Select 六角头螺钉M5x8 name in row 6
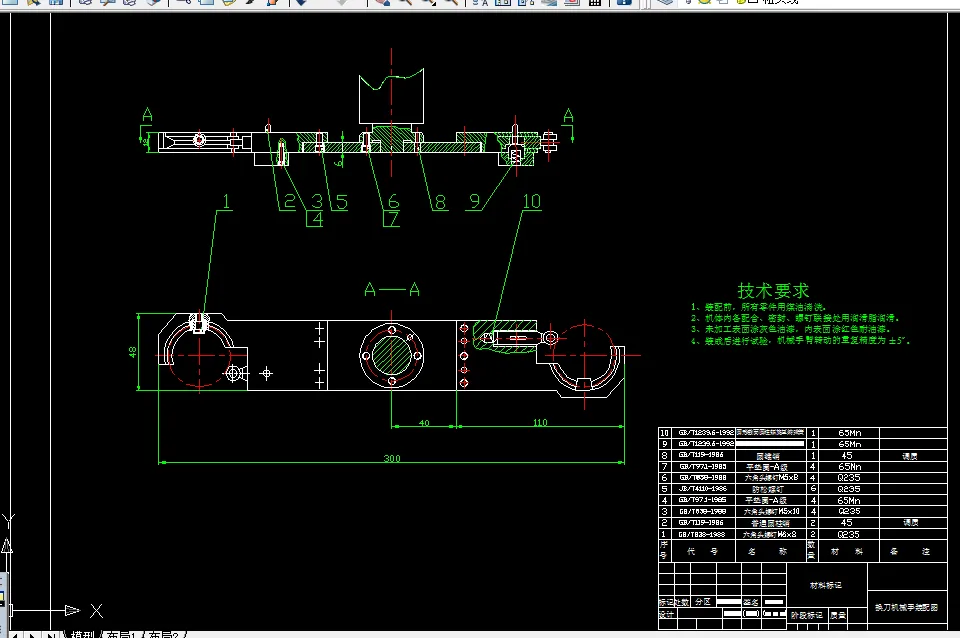 tap(771, 478)
